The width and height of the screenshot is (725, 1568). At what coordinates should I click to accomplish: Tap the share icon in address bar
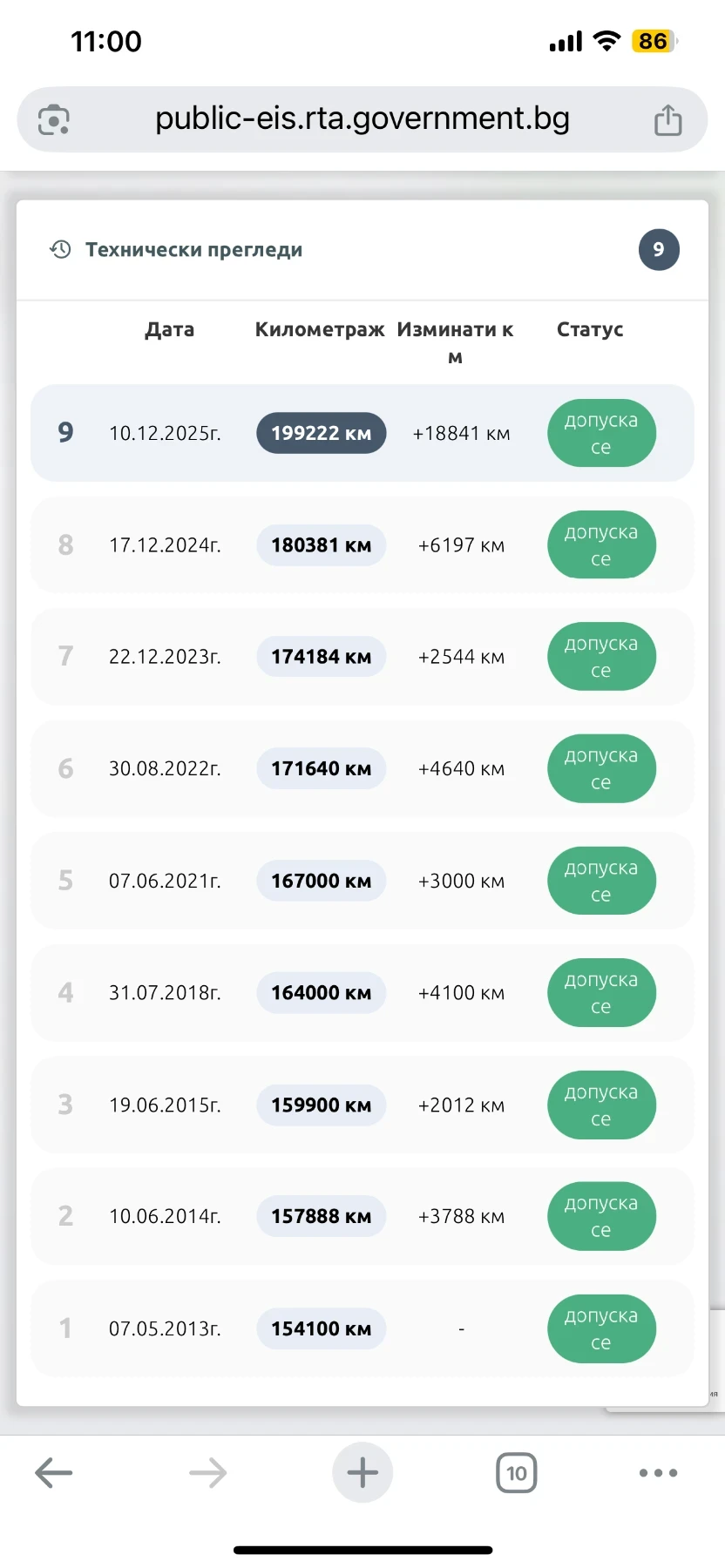click(x=667, y=119)
